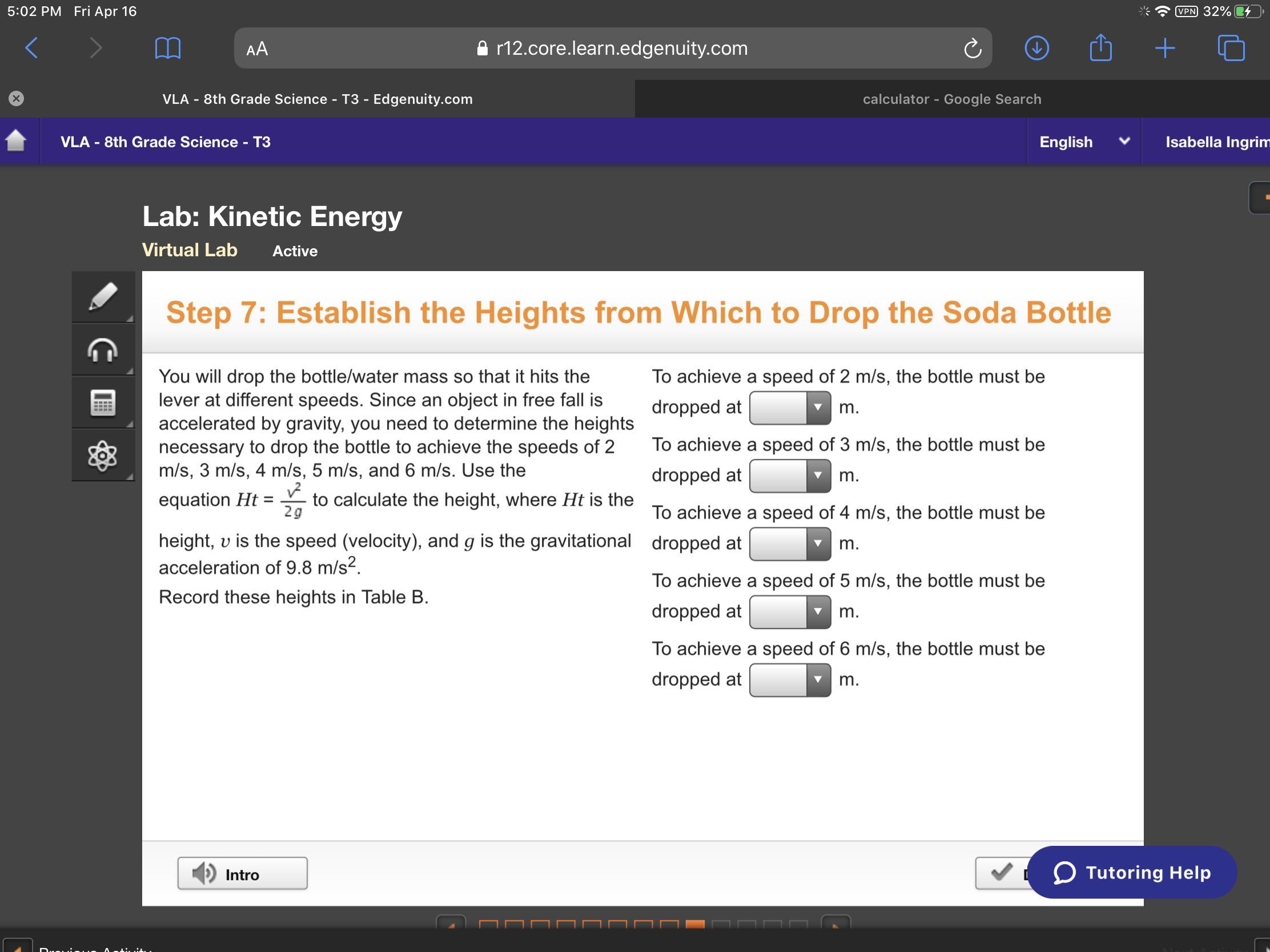Open the 5 m/s height dropdown
1270x952 pixels.
coord(789,612)
